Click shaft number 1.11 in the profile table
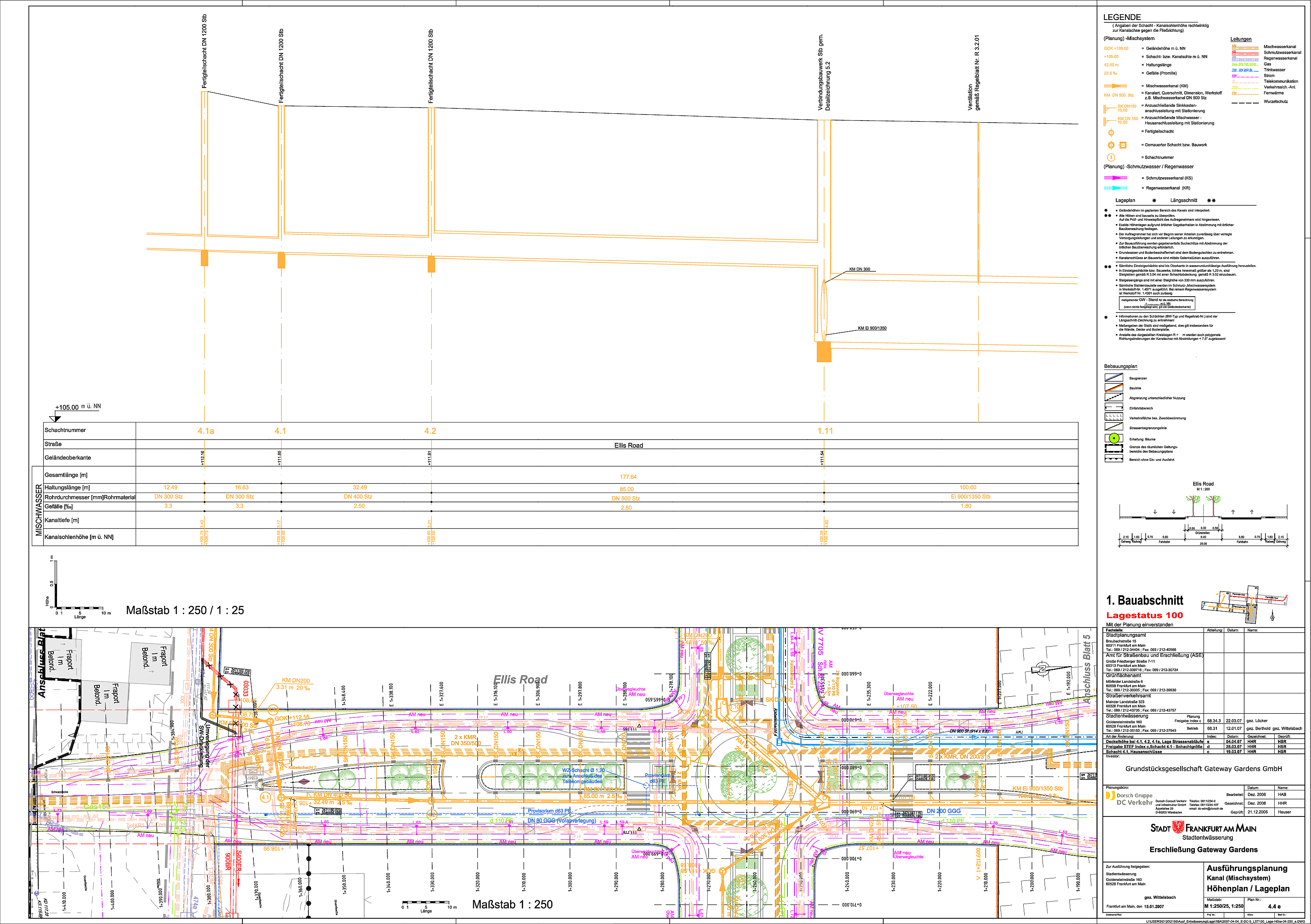 point(825,431)
